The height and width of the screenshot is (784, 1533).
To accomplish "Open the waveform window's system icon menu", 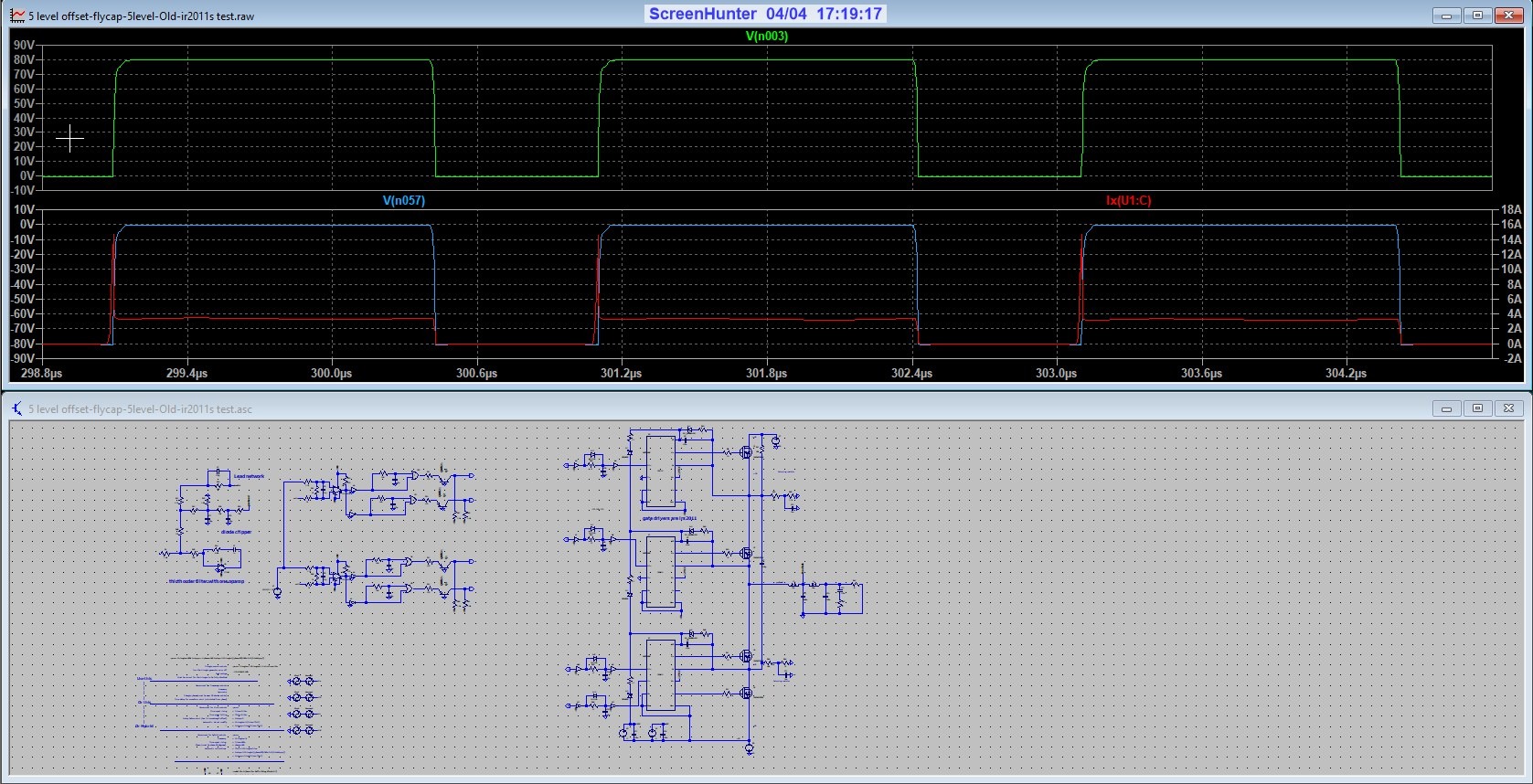I will coord(17,16).
